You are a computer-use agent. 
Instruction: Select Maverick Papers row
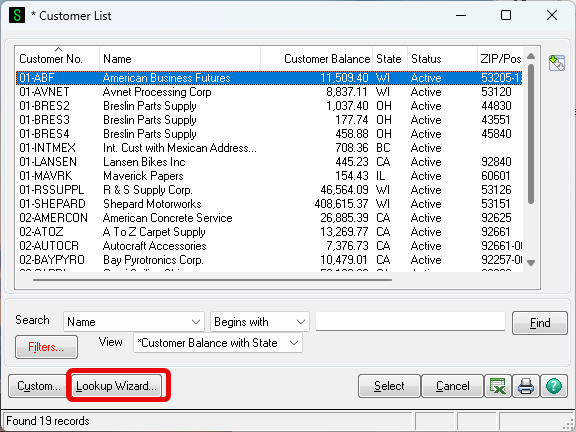coord(269,176)
